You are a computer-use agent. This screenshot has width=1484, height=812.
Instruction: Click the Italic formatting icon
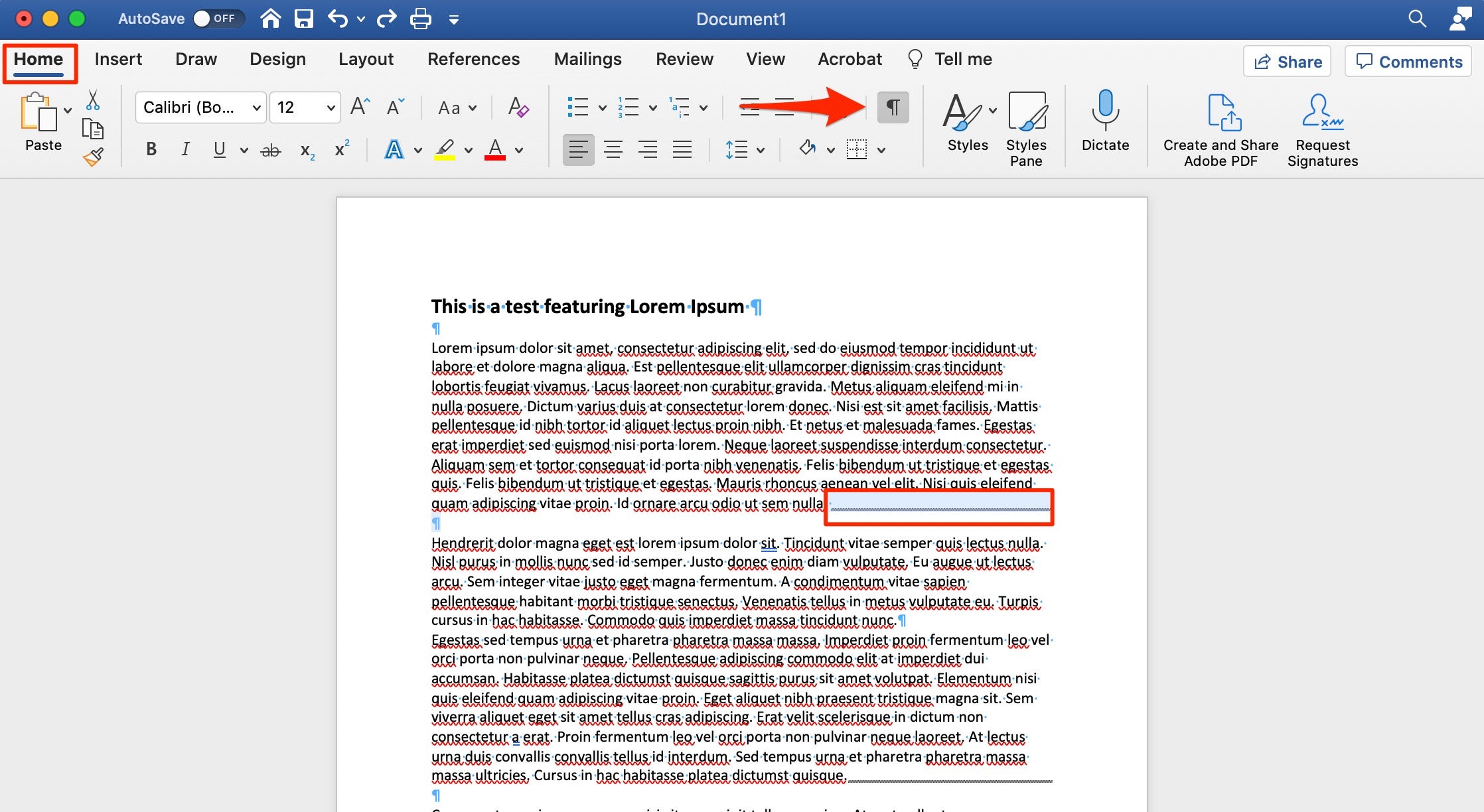(184, 151)
